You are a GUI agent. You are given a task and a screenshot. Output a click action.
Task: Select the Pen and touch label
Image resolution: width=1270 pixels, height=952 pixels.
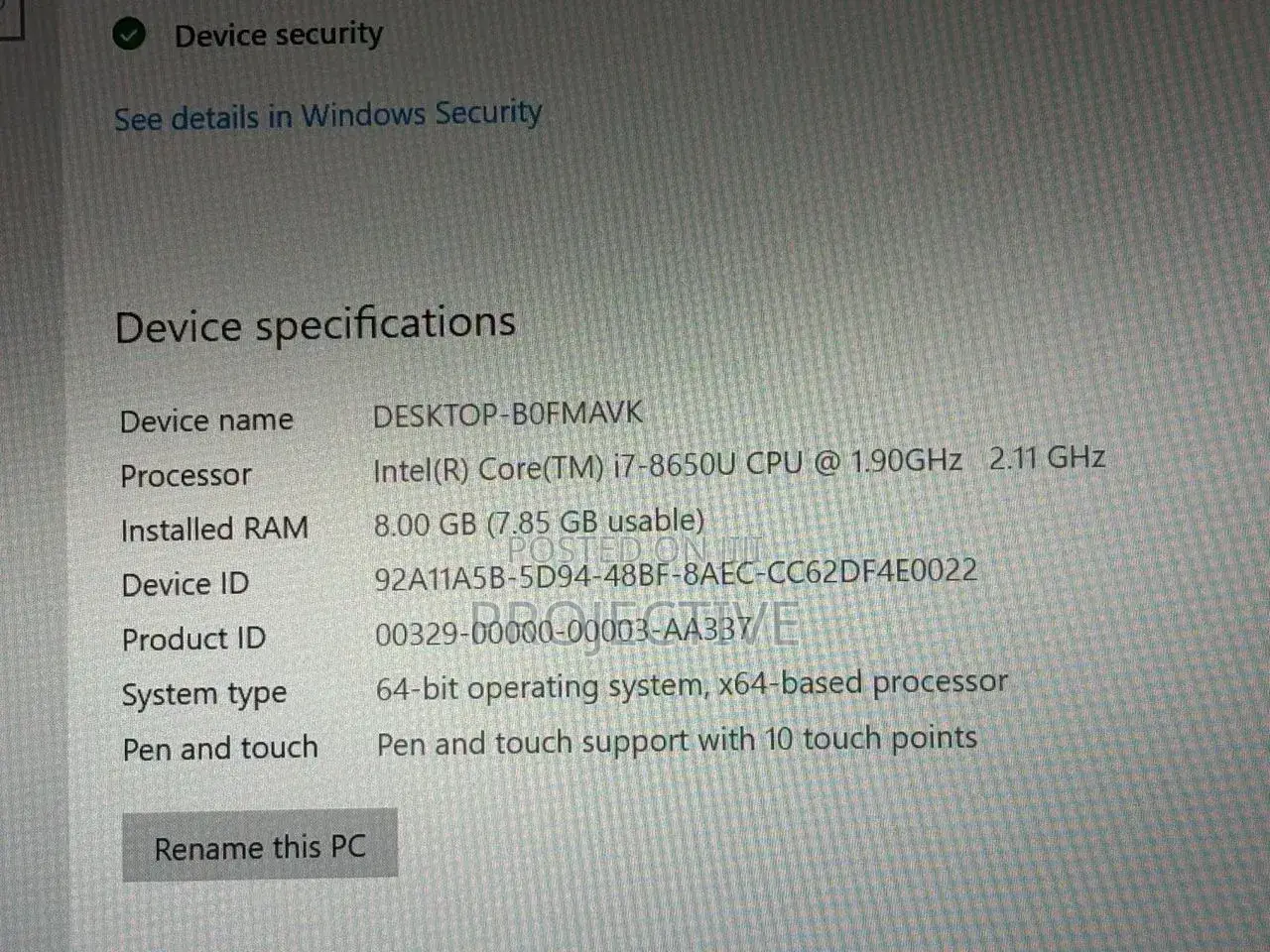(220, 748)
